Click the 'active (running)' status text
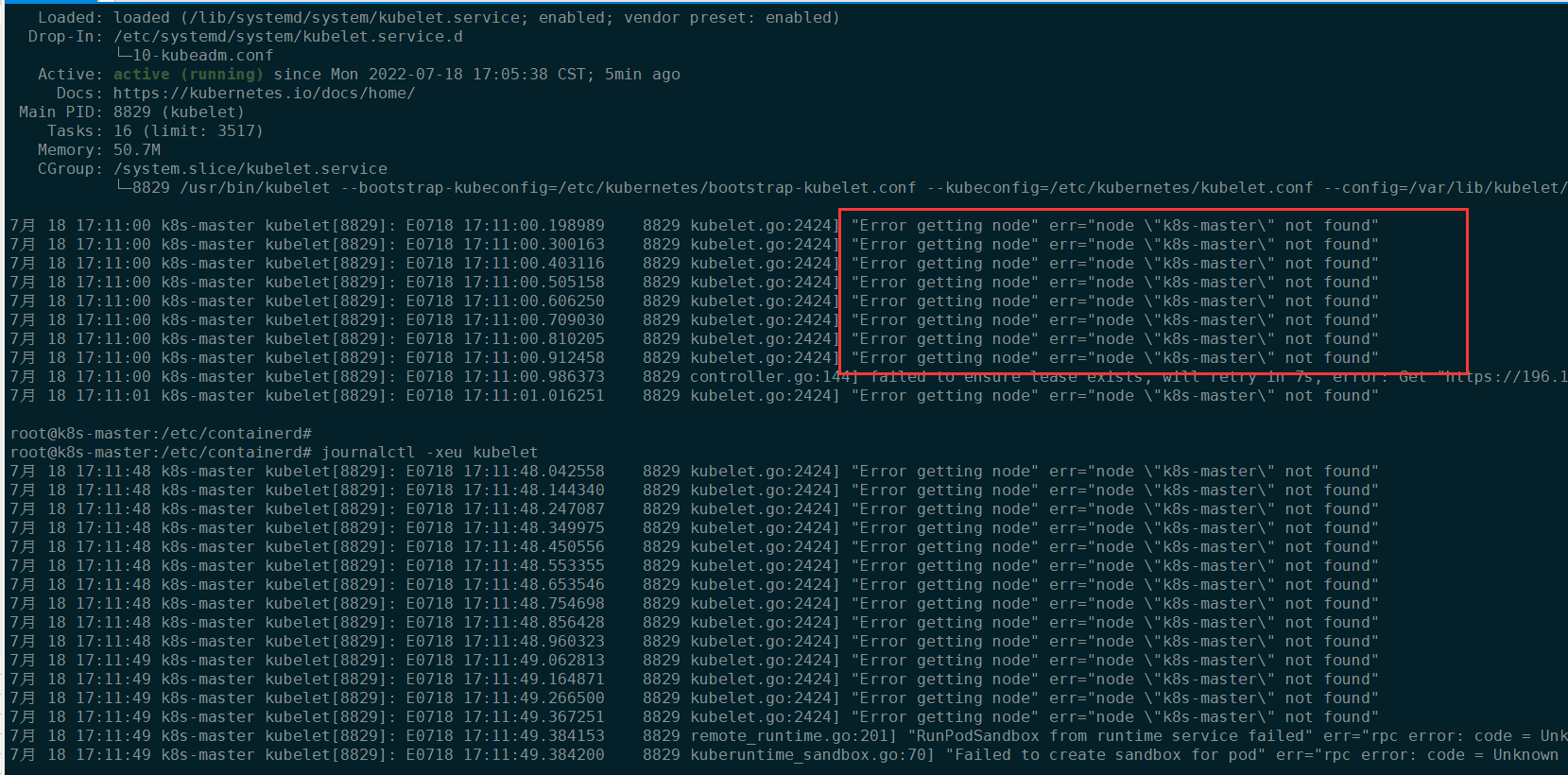Screen dimensions: 1568x775 [x=188, y=74]
